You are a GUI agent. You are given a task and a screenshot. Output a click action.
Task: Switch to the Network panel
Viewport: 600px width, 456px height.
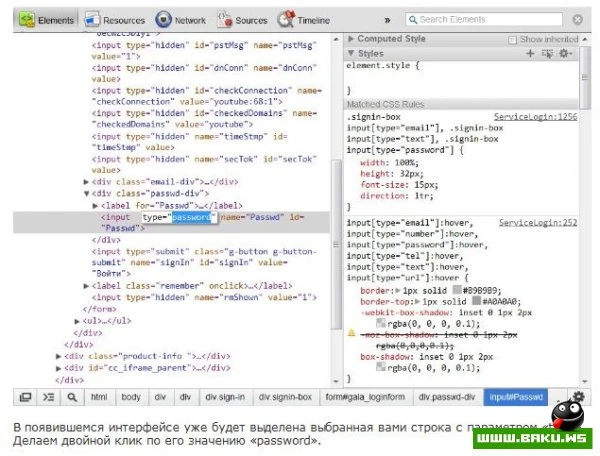[x=181, y=20]
